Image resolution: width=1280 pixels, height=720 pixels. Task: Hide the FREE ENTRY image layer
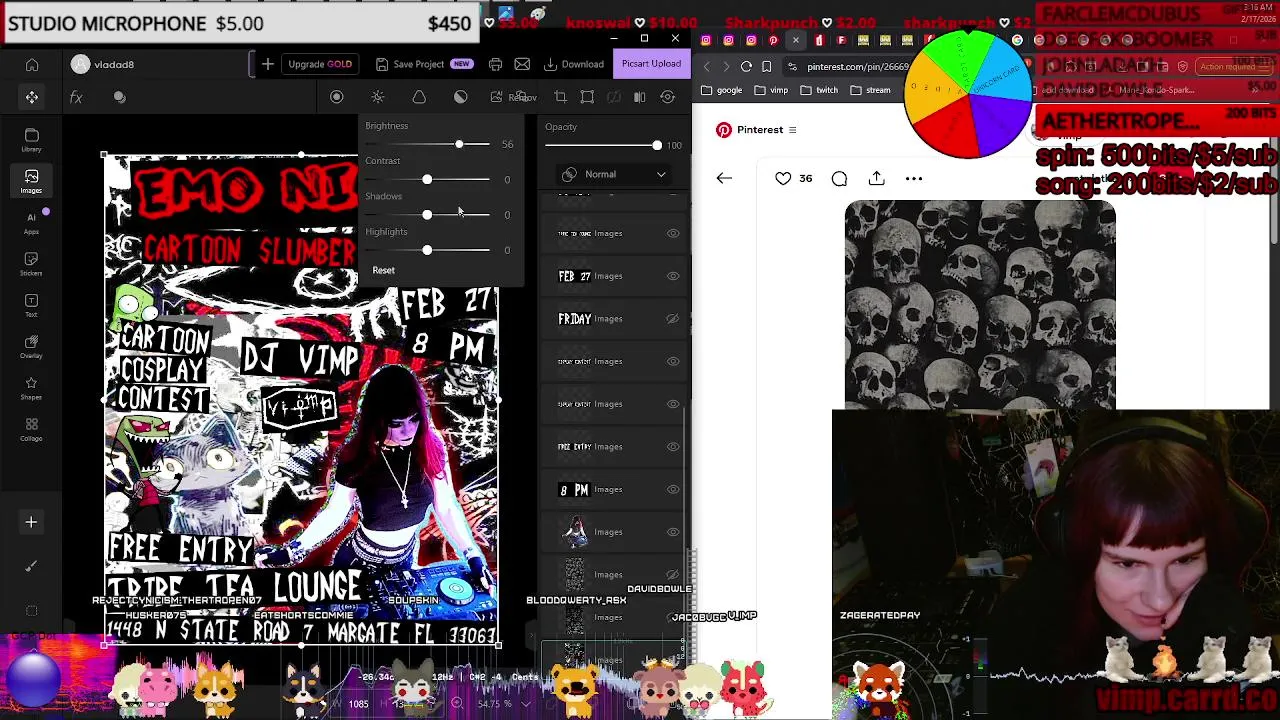pos(673,447)
